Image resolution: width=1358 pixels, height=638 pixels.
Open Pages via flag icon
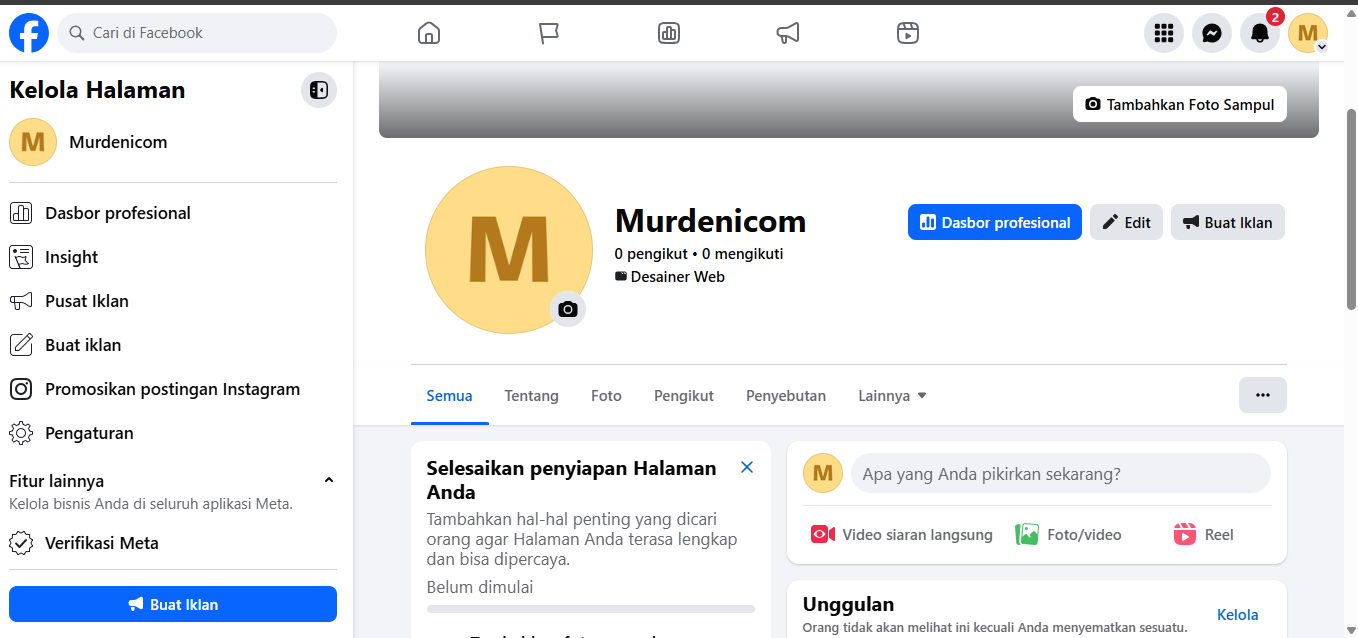pyautogui.click(x=548, y=33)
